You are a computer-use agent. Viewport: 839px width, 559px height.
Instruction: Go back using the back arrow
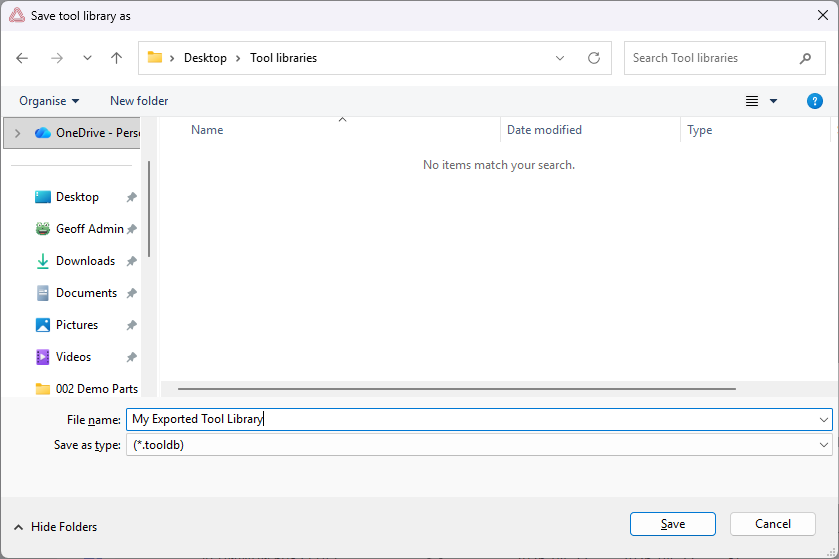(22, 58)
